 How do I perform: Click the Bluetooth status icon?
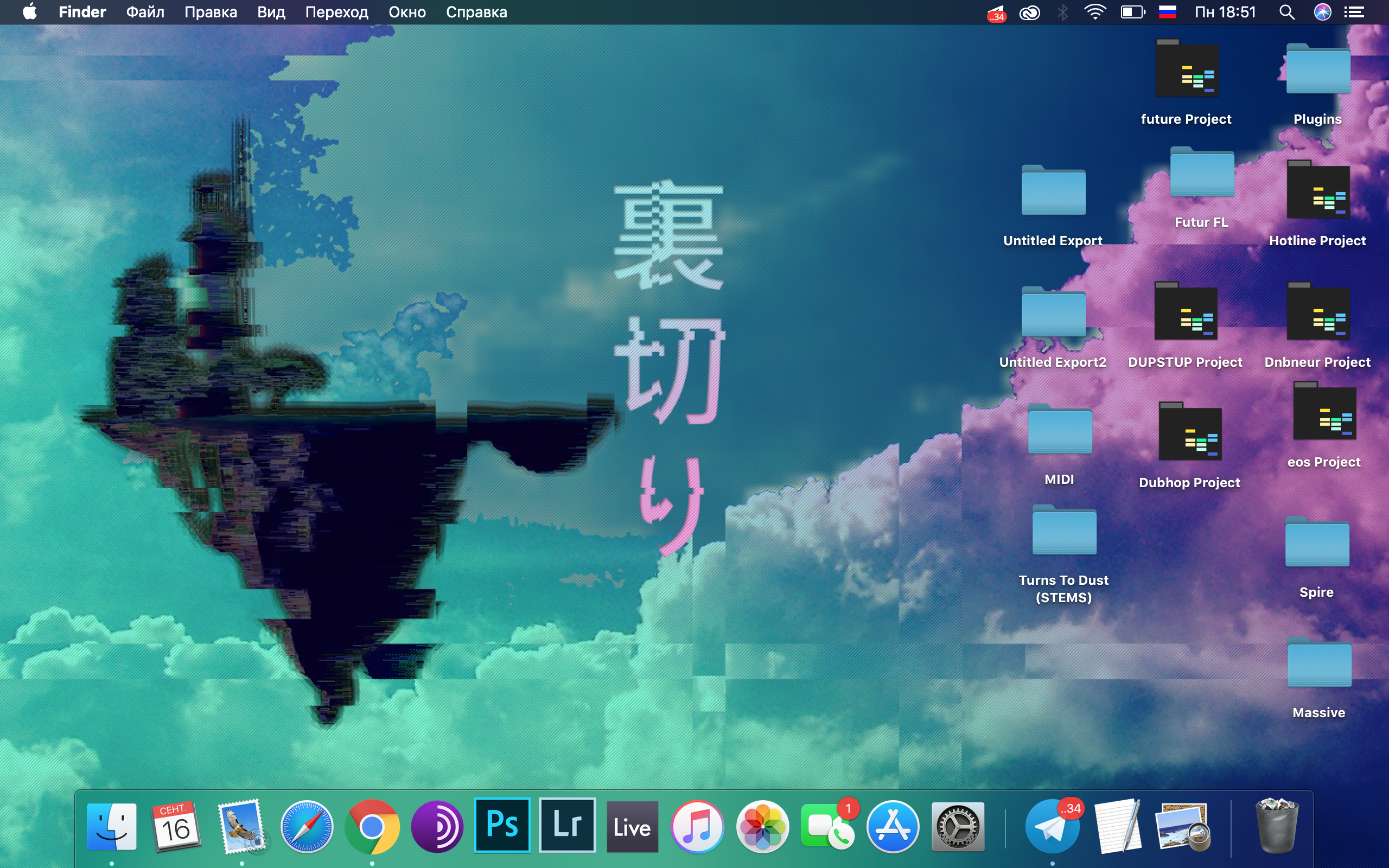pos(1062,12)
